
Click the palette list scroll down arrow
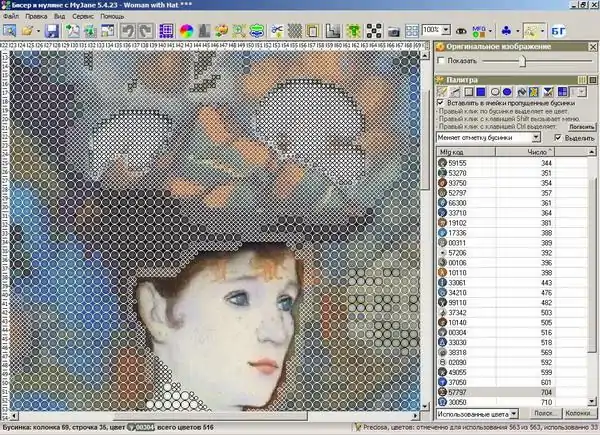(592, 401)
